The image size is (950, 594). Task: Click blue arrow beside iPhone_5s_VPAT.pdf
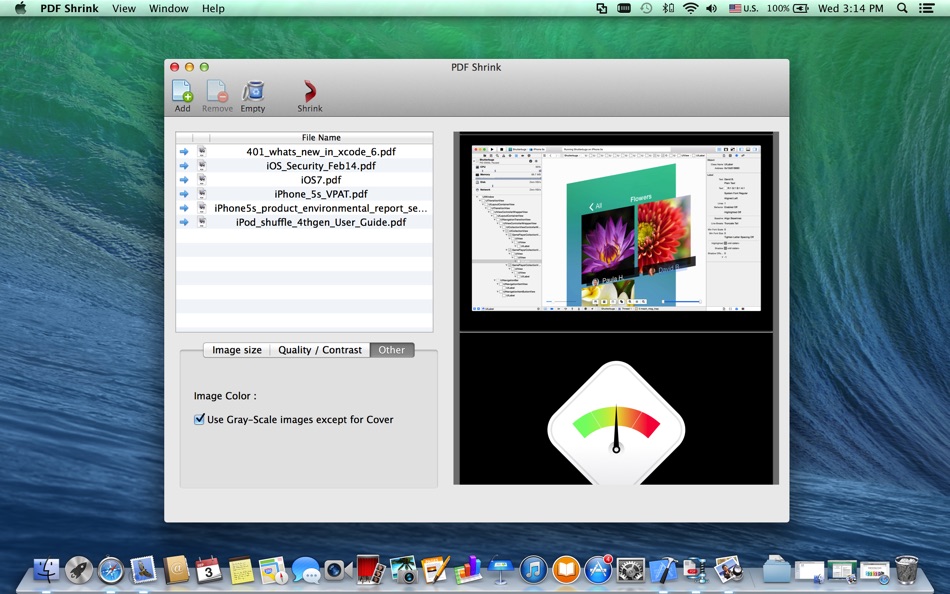point(184,194)
